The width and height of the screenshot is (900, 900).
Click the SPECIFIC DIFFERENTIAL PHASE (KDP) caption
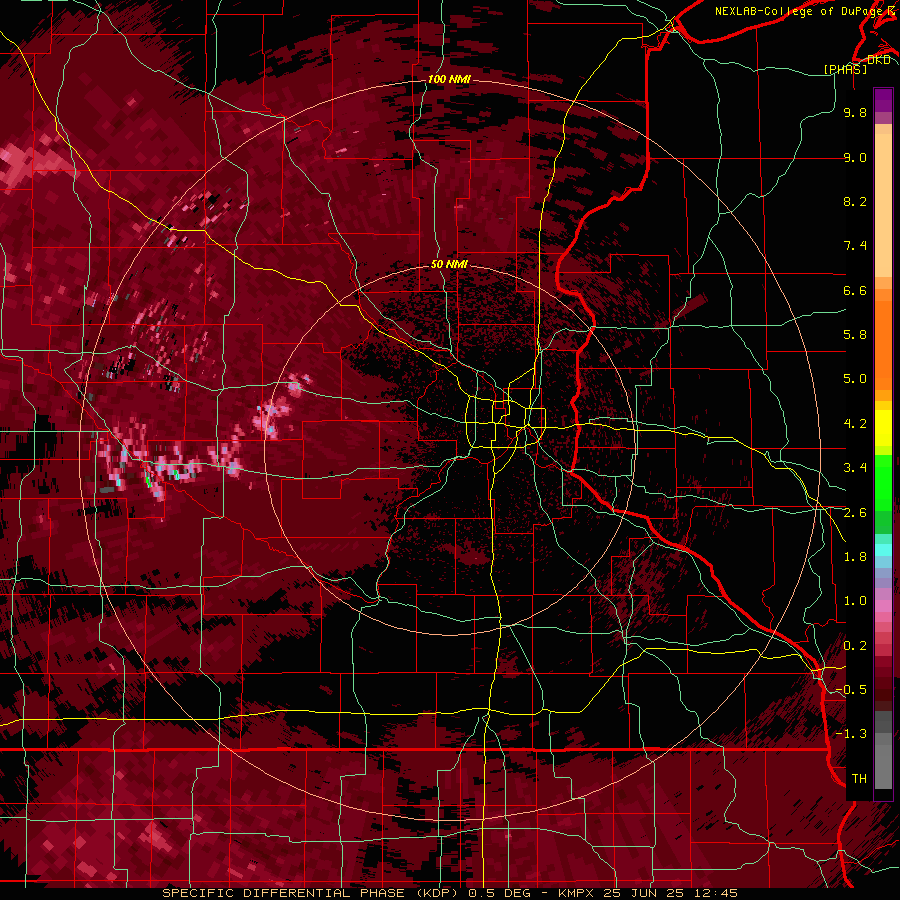[311, 893]
